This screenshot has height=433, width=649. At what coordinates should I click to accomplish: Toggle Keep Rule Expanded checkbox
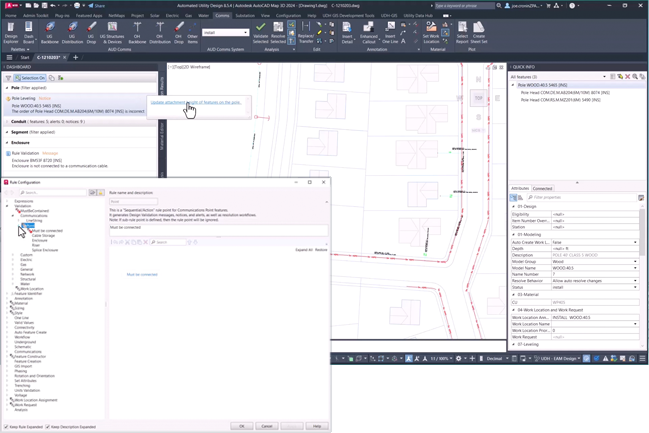[x=6, y=426]
